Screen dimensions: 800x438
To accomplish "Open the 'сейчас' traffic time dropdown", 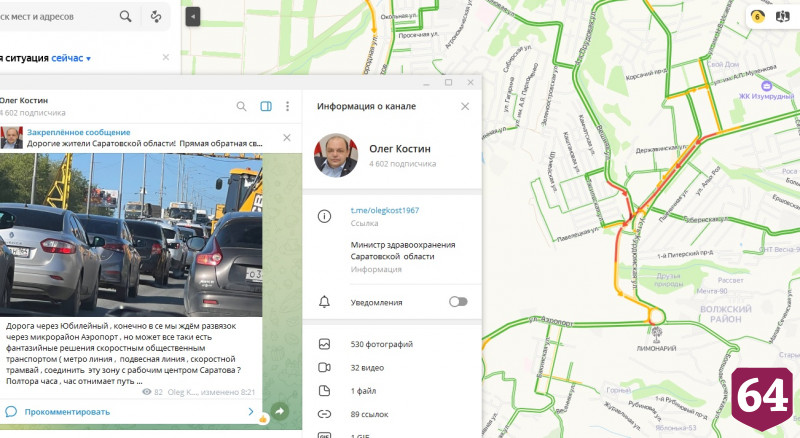I will coord(71,58).
